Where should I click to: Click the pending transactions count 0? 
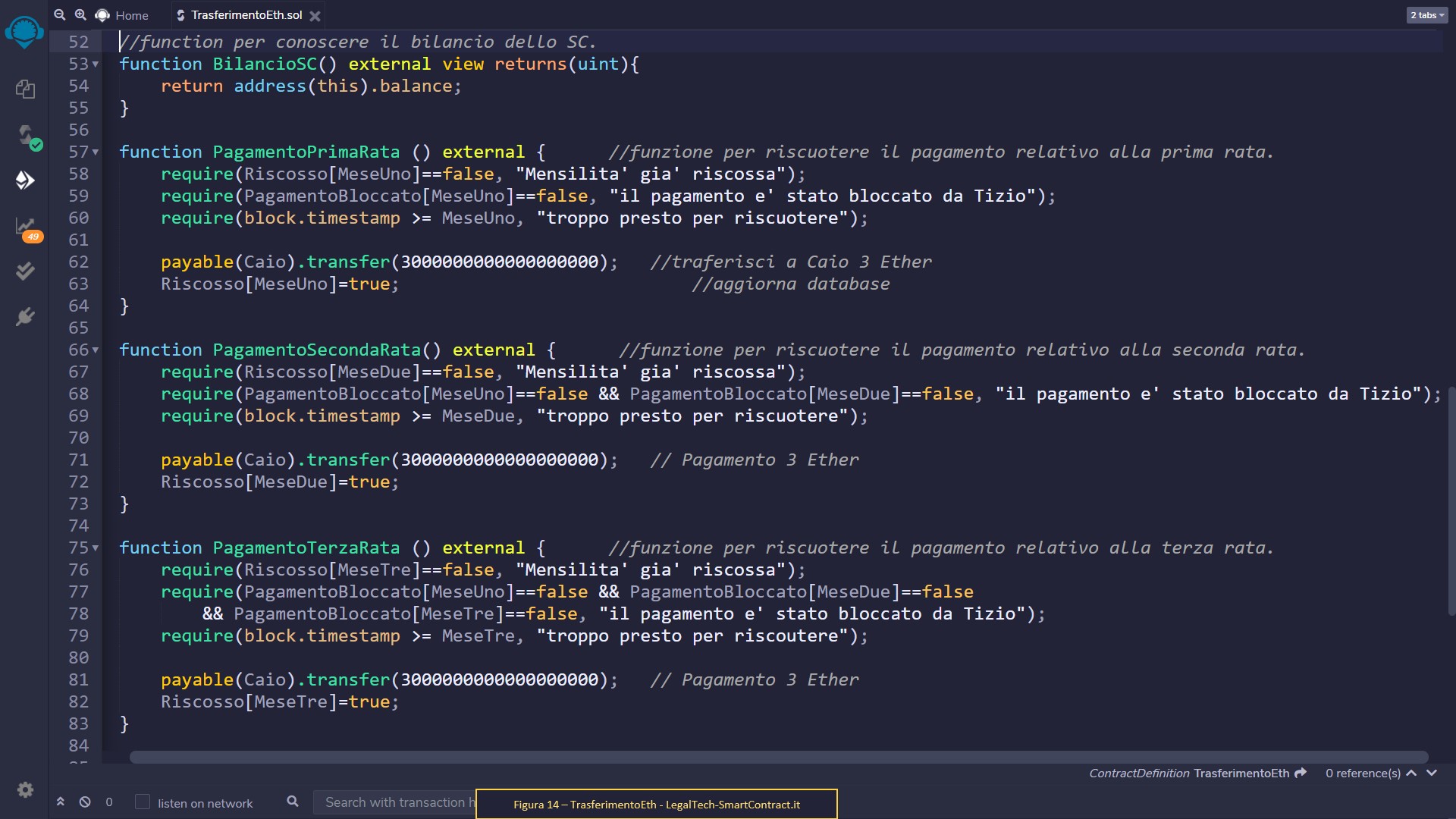click(109, 802)
